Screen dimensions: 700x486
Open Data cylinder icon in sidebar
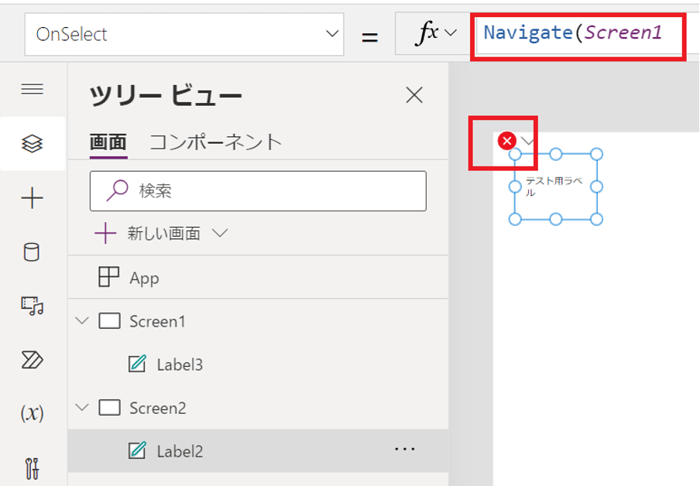(31, 252)
